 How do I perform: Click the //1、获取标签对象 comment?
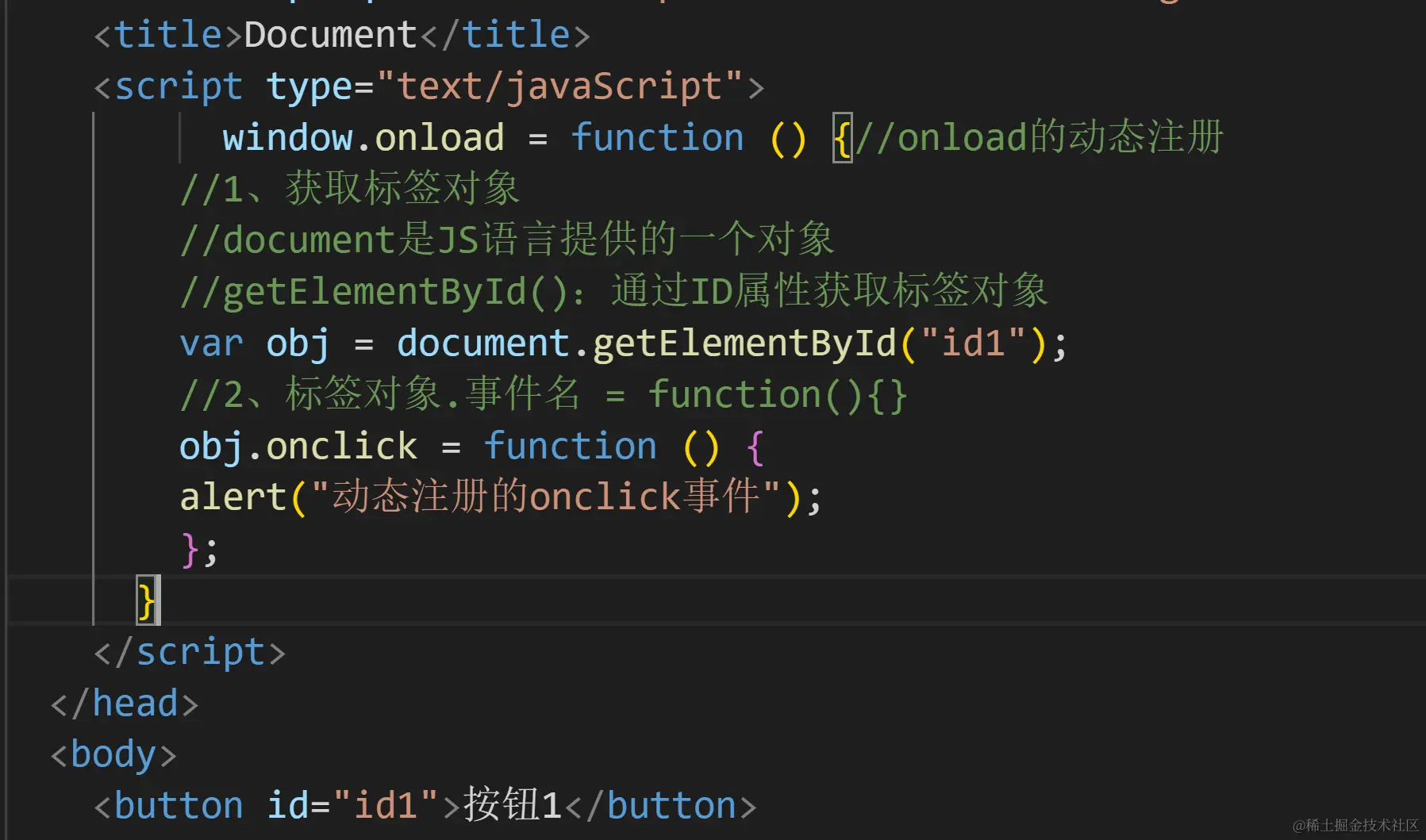pos(350,189)
